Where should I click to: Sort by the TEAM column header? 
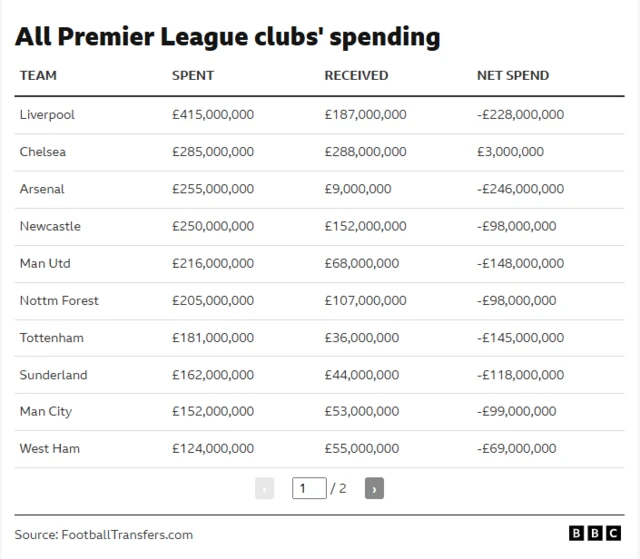click(x=38, y=75)
